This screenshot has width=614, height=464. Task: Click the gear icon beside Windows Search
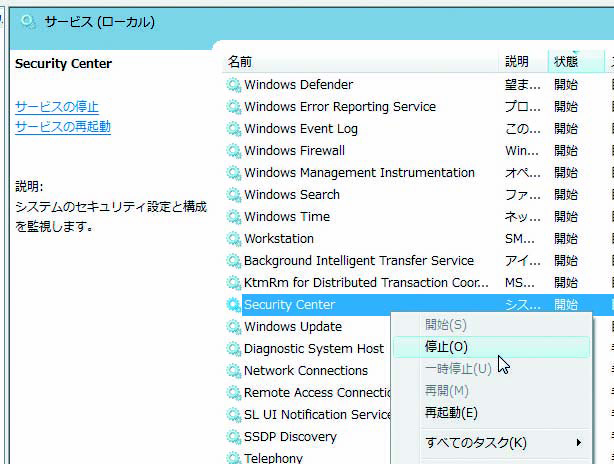[233, 195]
